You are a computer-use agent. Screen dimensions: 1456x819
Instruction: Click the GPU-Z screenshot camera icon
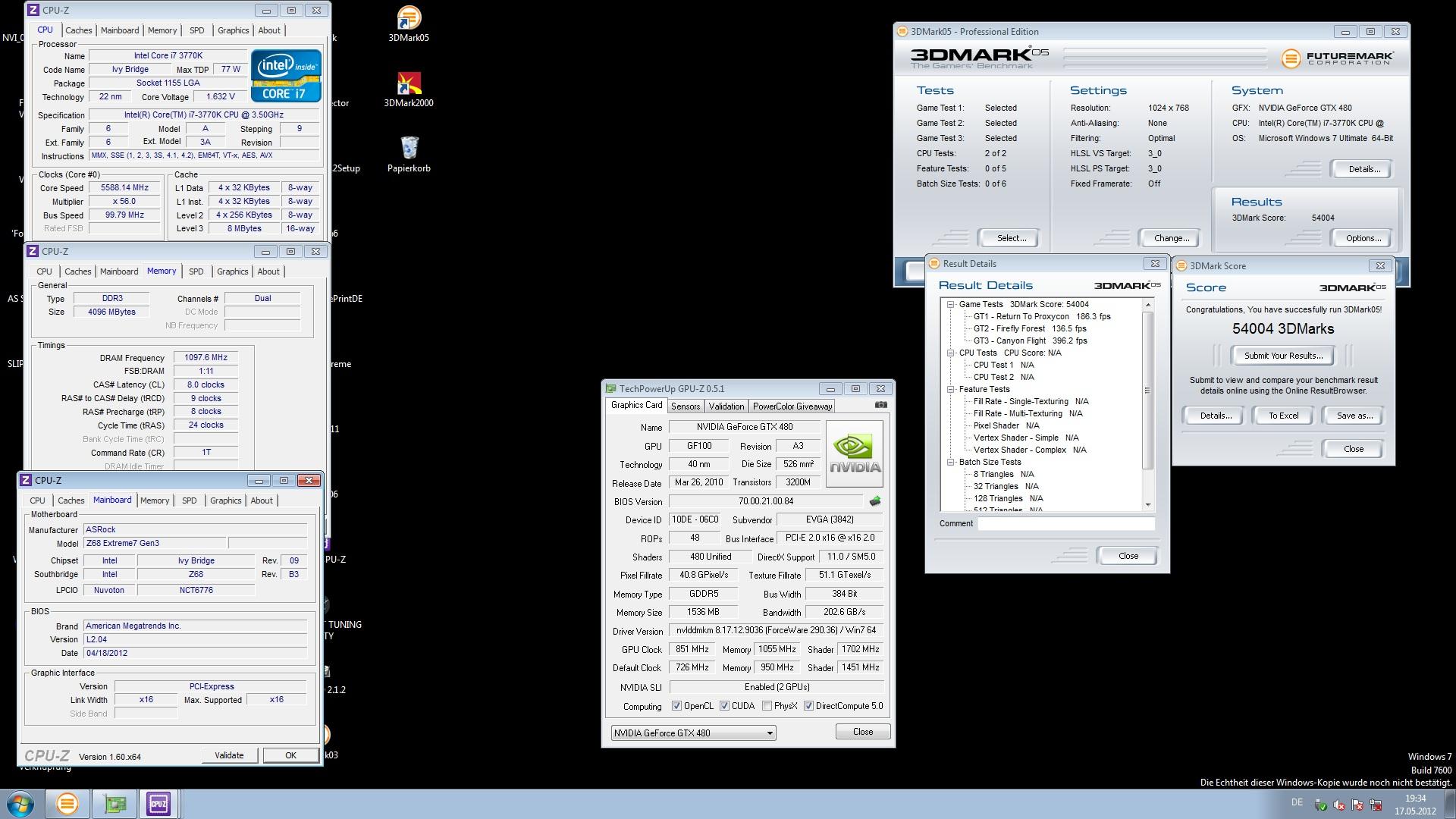(x=880, y=405)
